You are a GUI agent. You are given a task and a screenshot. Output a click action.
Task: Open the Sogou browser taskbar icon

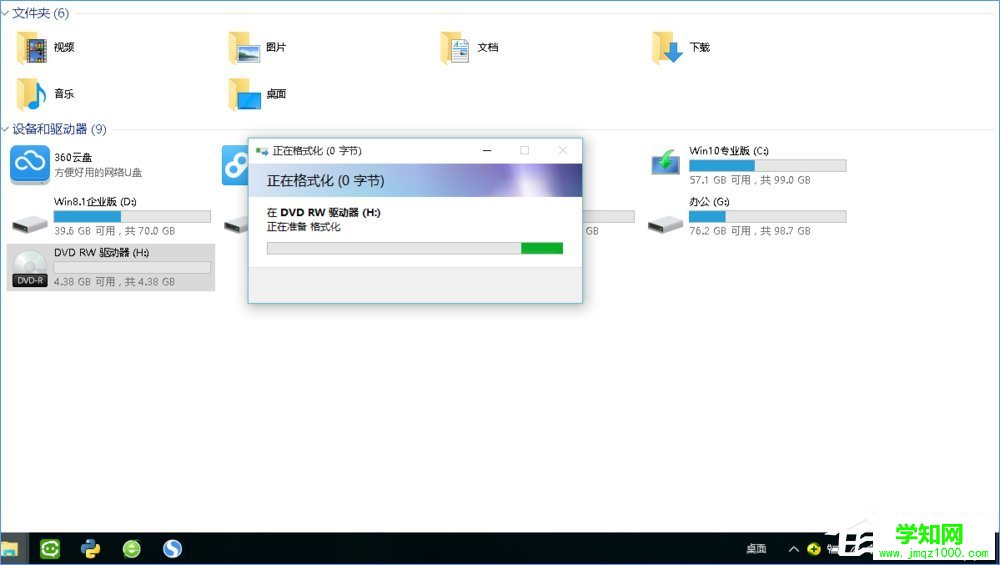pyautogui.click(x=172, y=549)
